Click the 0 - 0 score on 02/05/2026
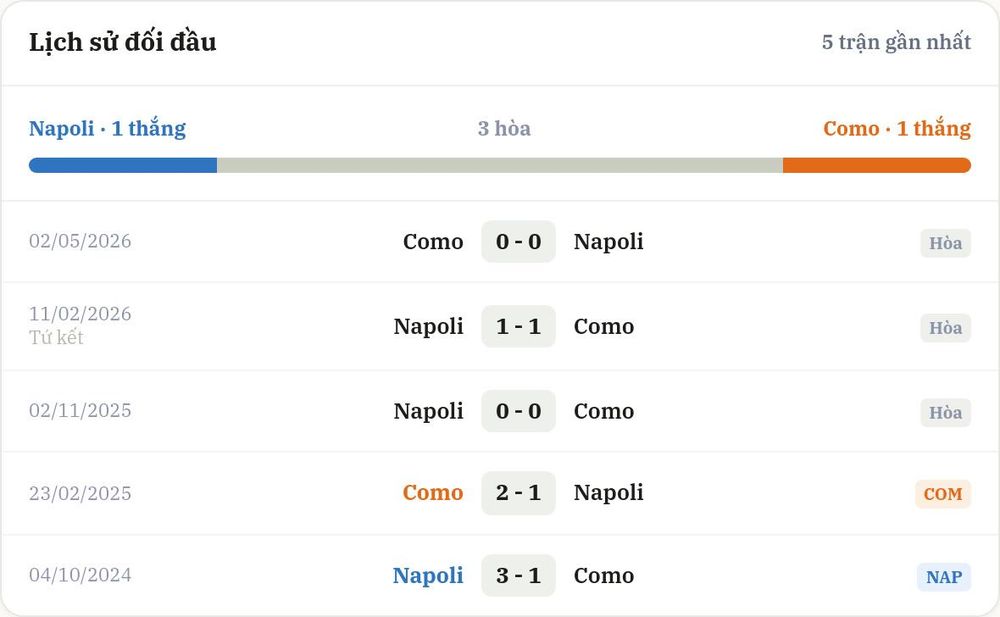This screenshot has width=1000, height=617. click(518, 242)
